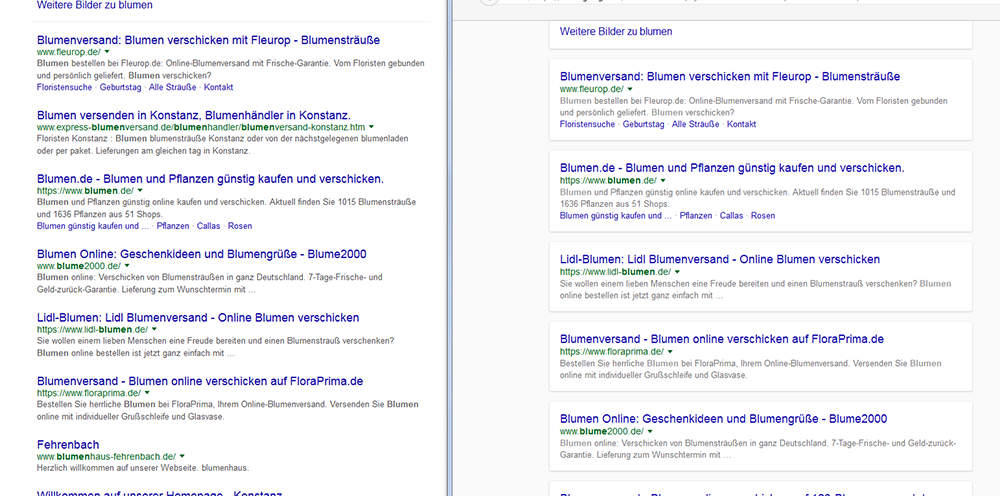Expand dropdown arrow beside https://www.blumen.de/ in right window

tap(663, 180)
